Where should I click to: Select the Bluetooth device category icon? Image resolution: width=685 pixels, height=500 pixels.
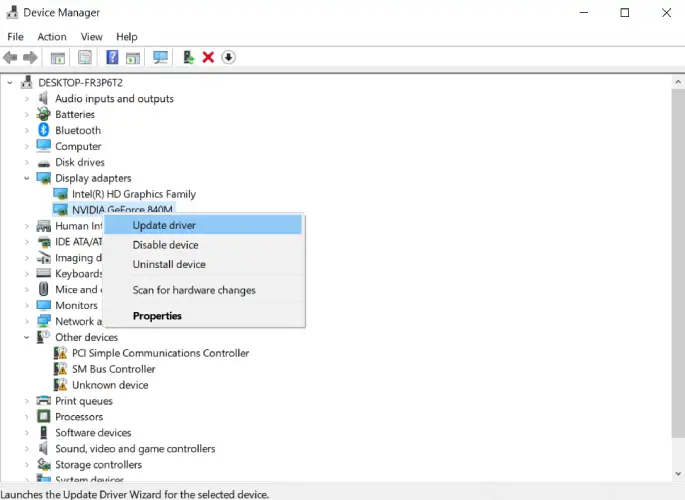pyautogui.click(x=44, y=130)
